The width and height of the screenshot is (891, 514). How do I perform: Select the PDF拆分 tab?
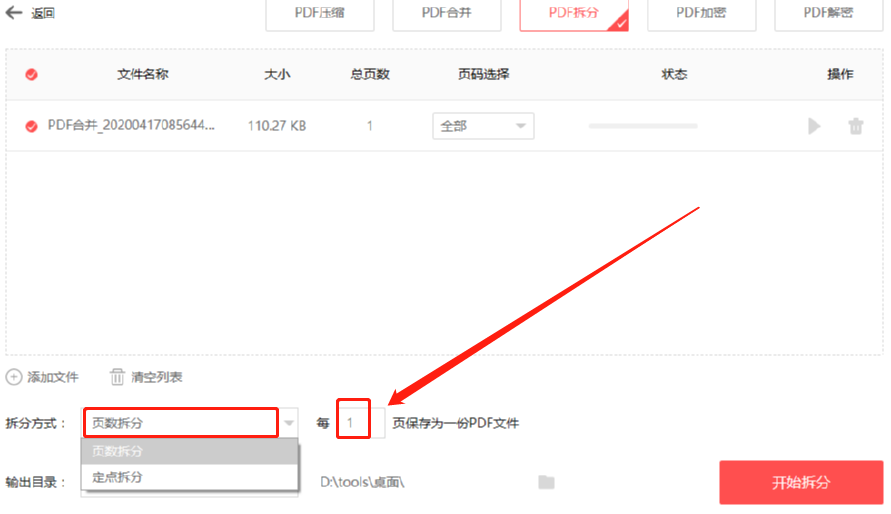coord(574,14)
